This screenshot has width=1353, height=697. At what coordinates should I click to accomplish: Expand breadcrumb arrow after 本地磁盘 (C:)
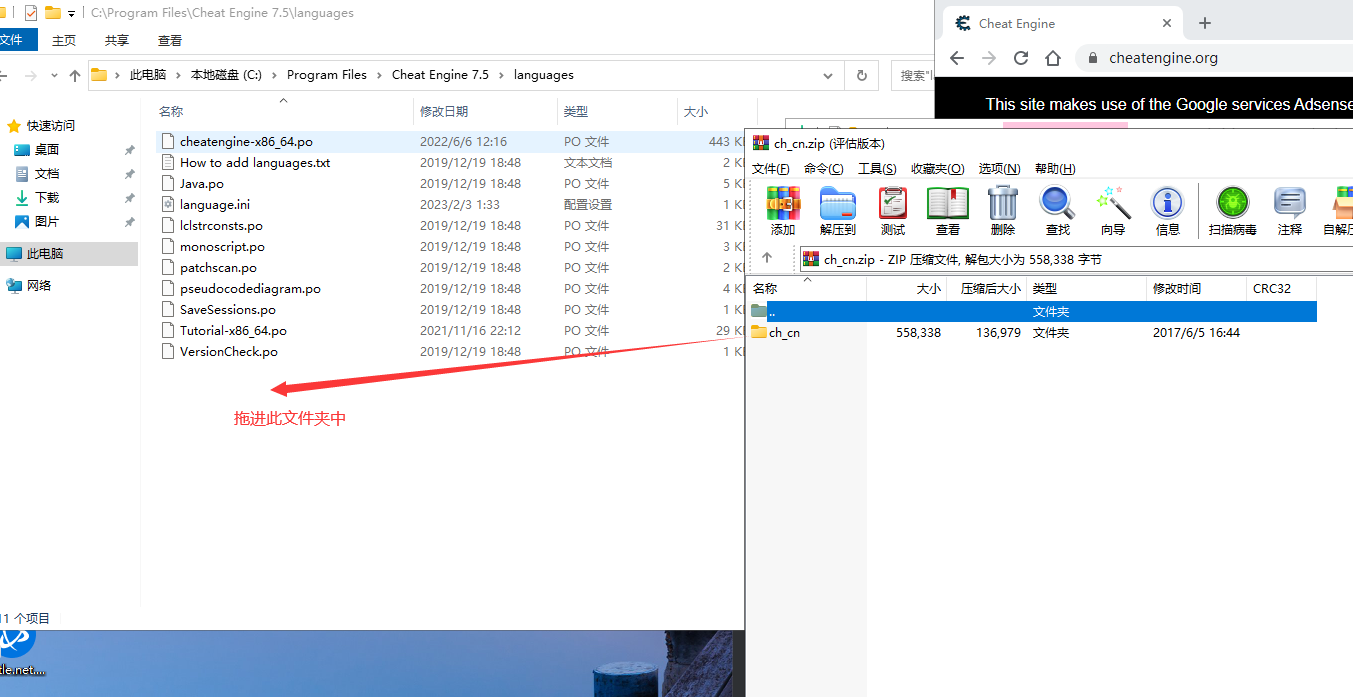coord(274,75)
